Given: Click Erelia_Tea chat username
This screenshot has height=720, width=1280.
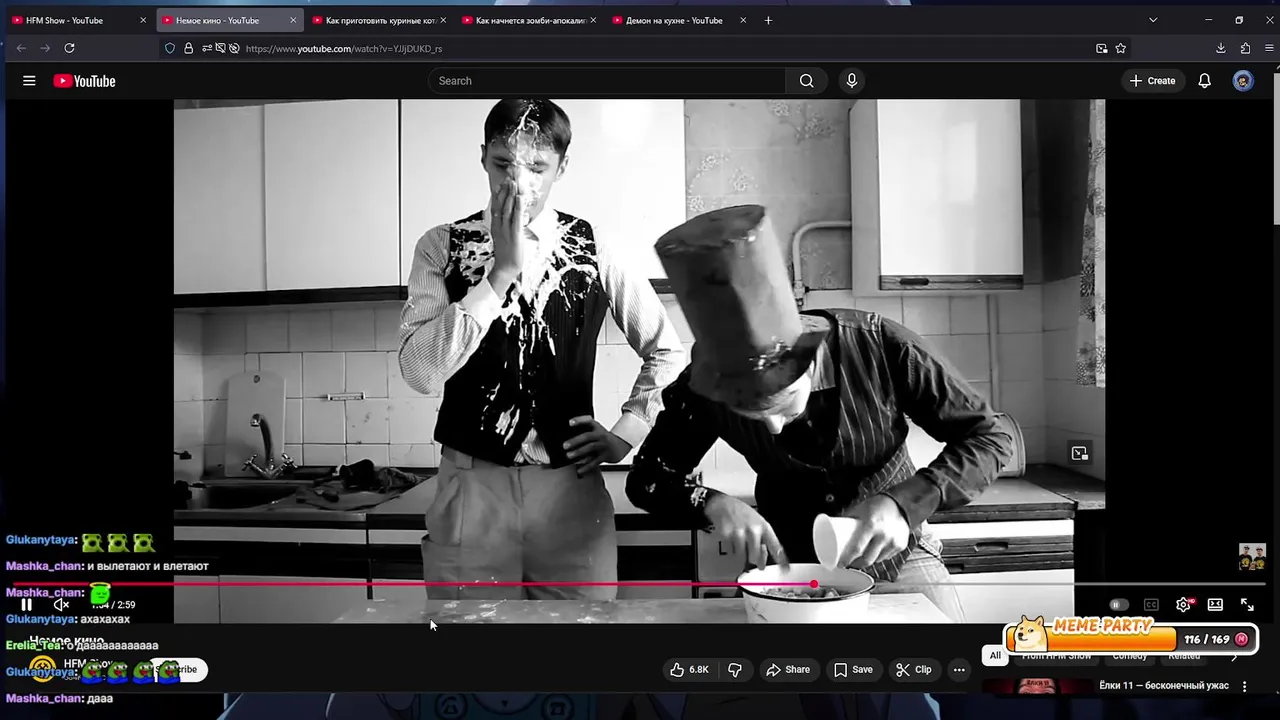Looking at the screenshot, I should point(32,645).
